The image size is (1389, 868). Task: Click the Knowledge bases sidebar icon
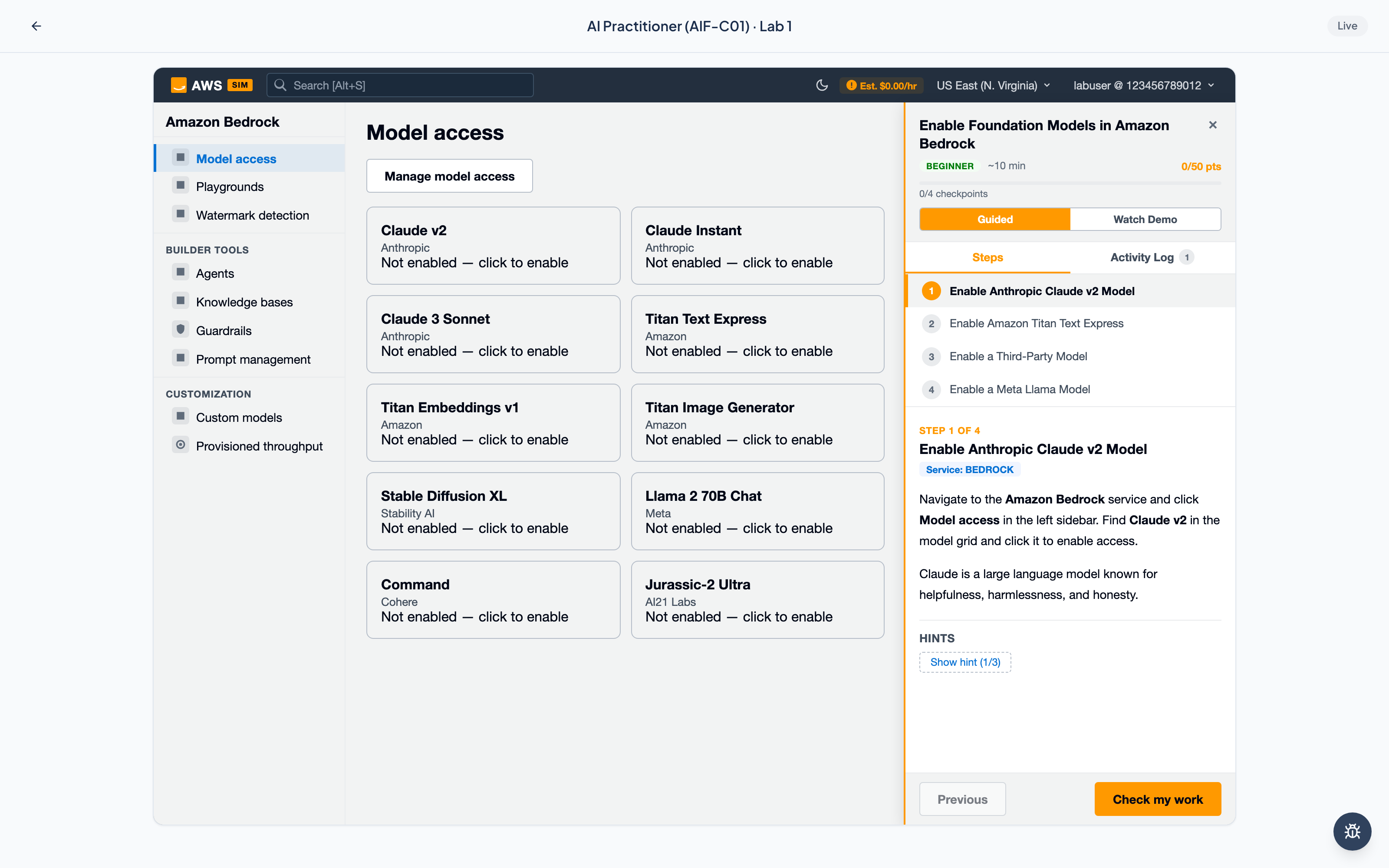(x=180, y=301)
